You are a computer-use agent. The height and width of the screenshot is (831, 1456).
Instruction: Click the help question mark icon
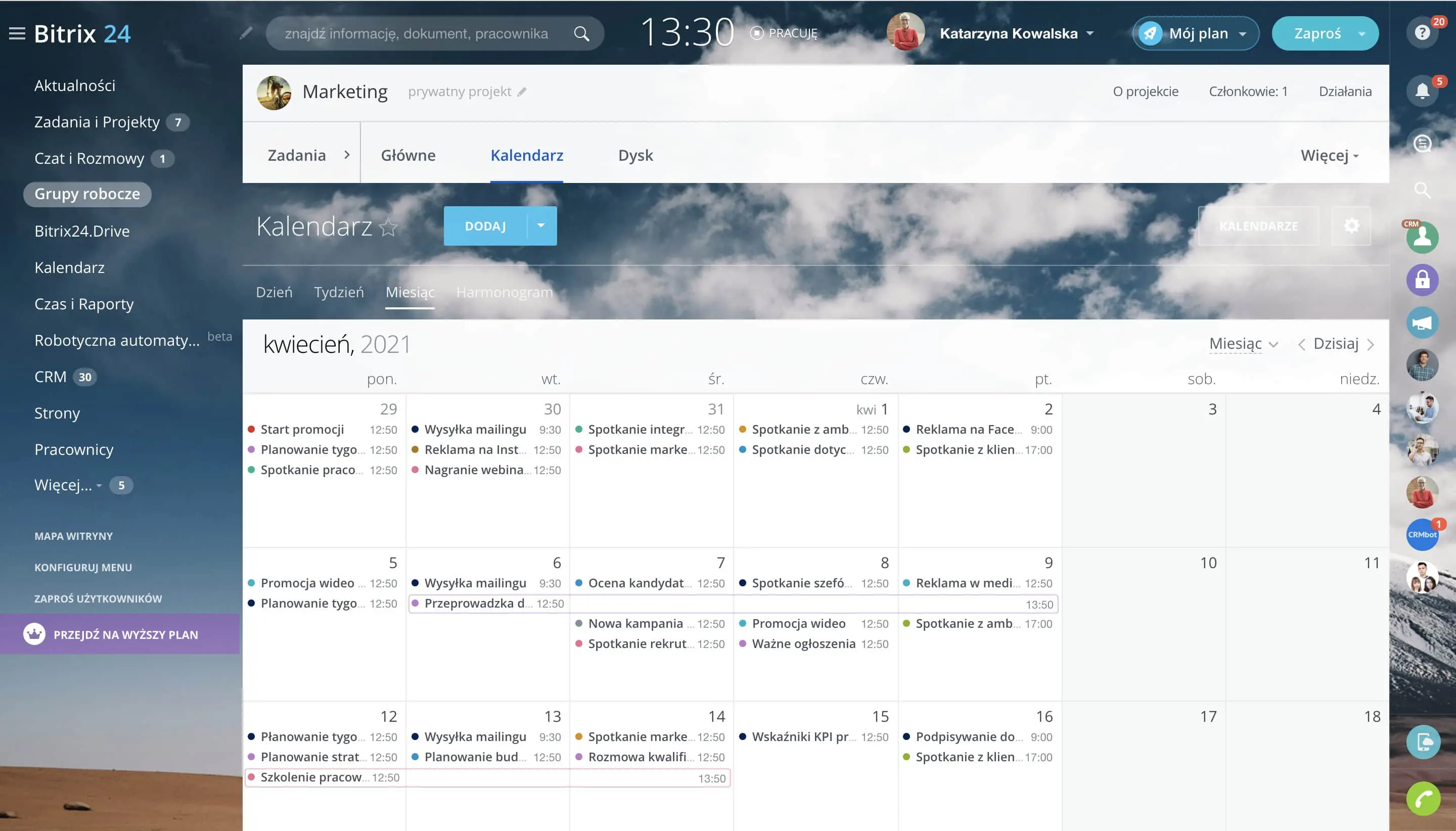[x=1422, y=32]
